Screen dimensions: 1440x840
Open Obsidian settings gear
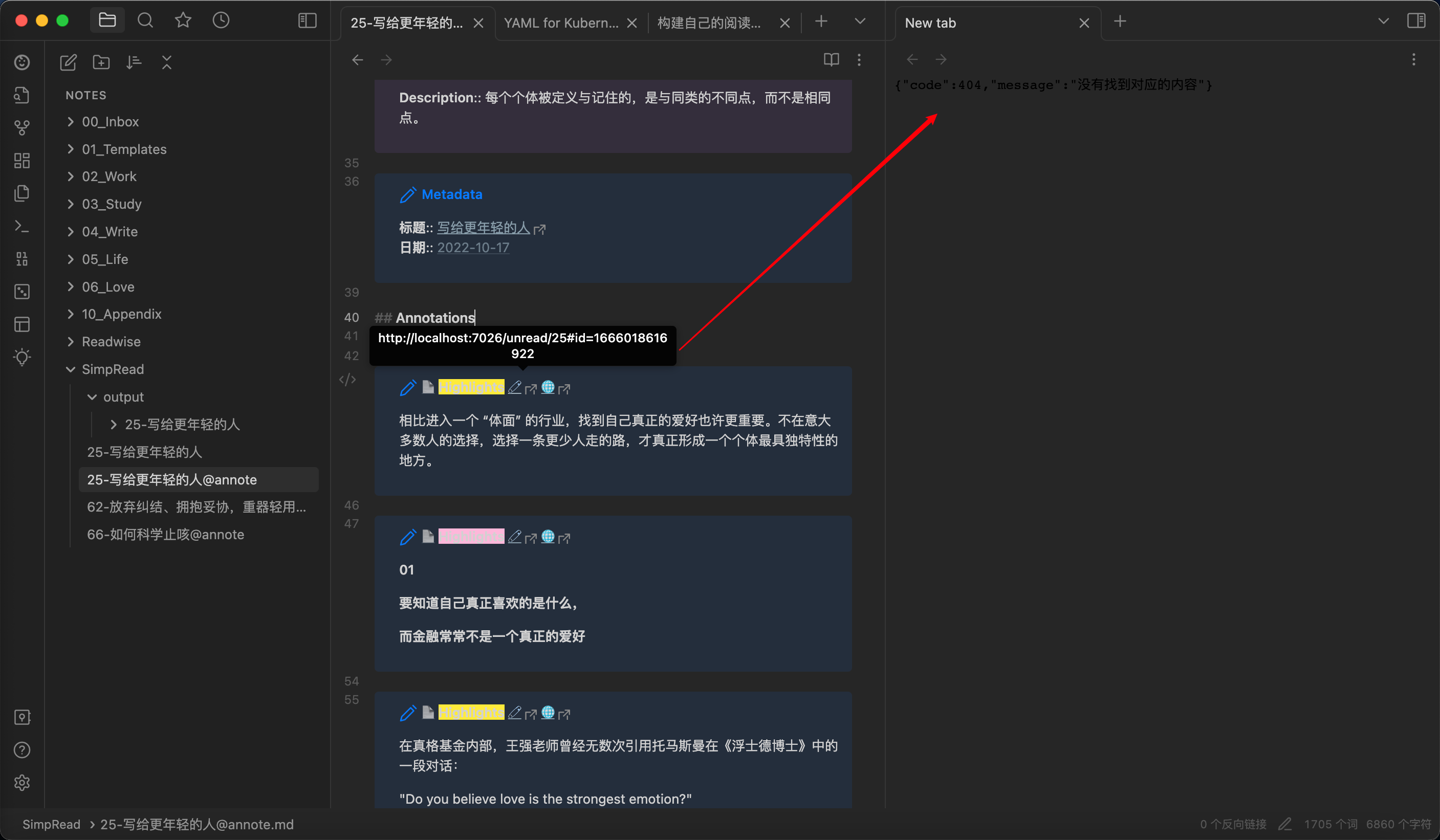coord(21,782)
